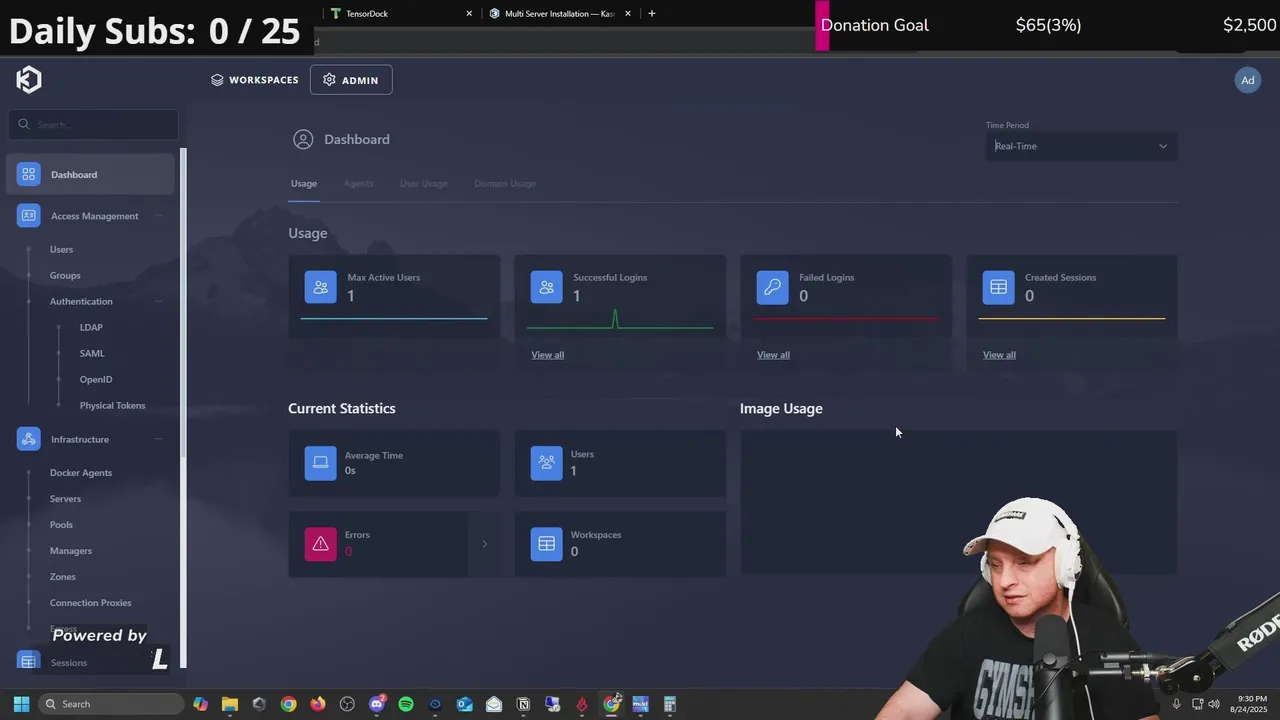This screenshot has width=1280, height=720.
Task: Open a new browser tab
Action: (x=652, y=14)
